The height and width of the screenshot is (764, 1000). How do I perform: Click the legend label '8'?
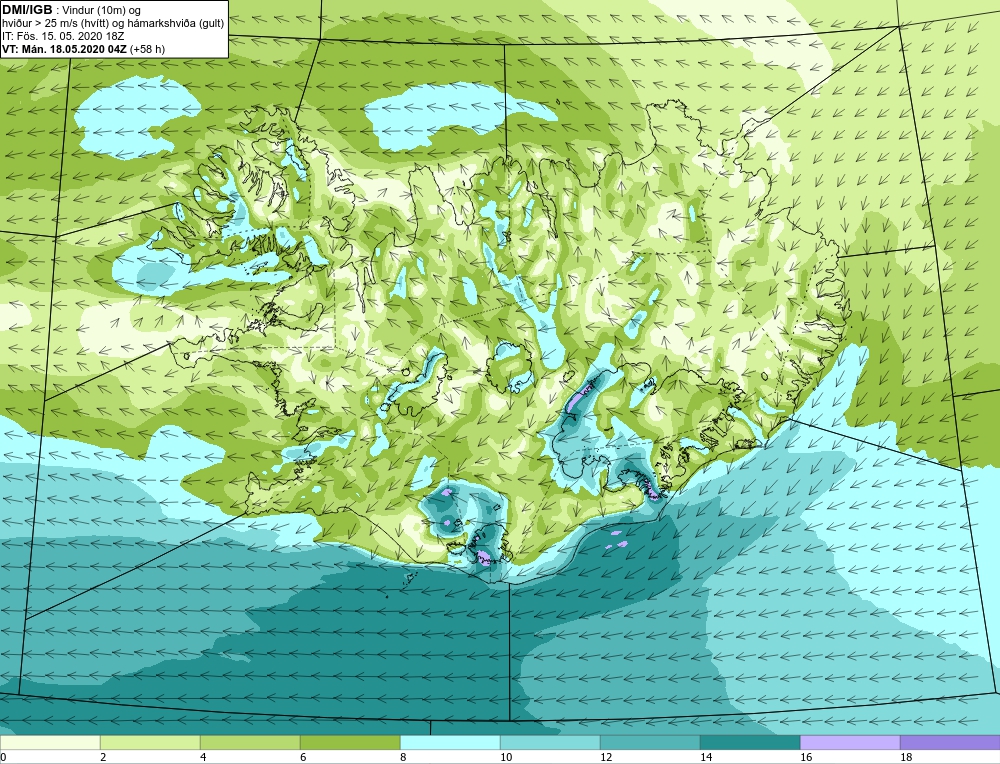pos(403,757)
